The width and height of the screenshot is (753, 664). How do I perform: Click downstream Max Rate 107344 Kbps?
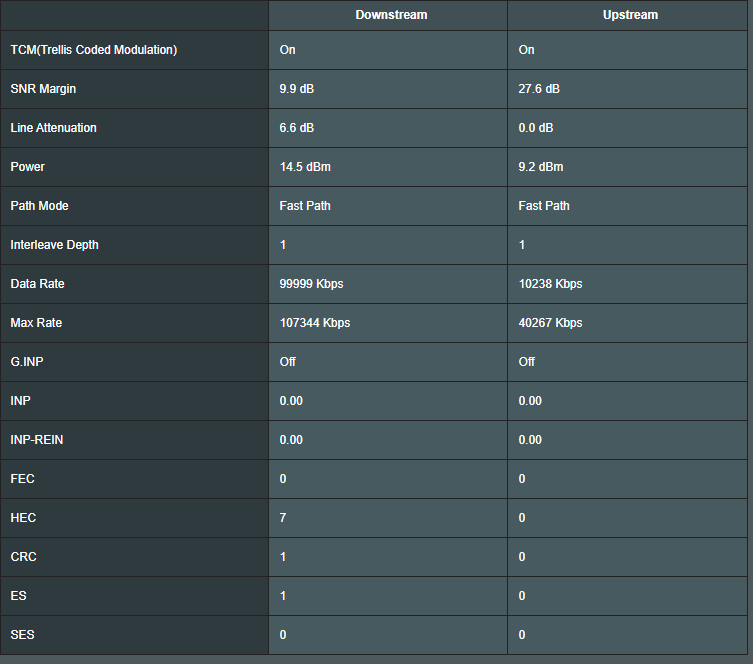point(315,323)
